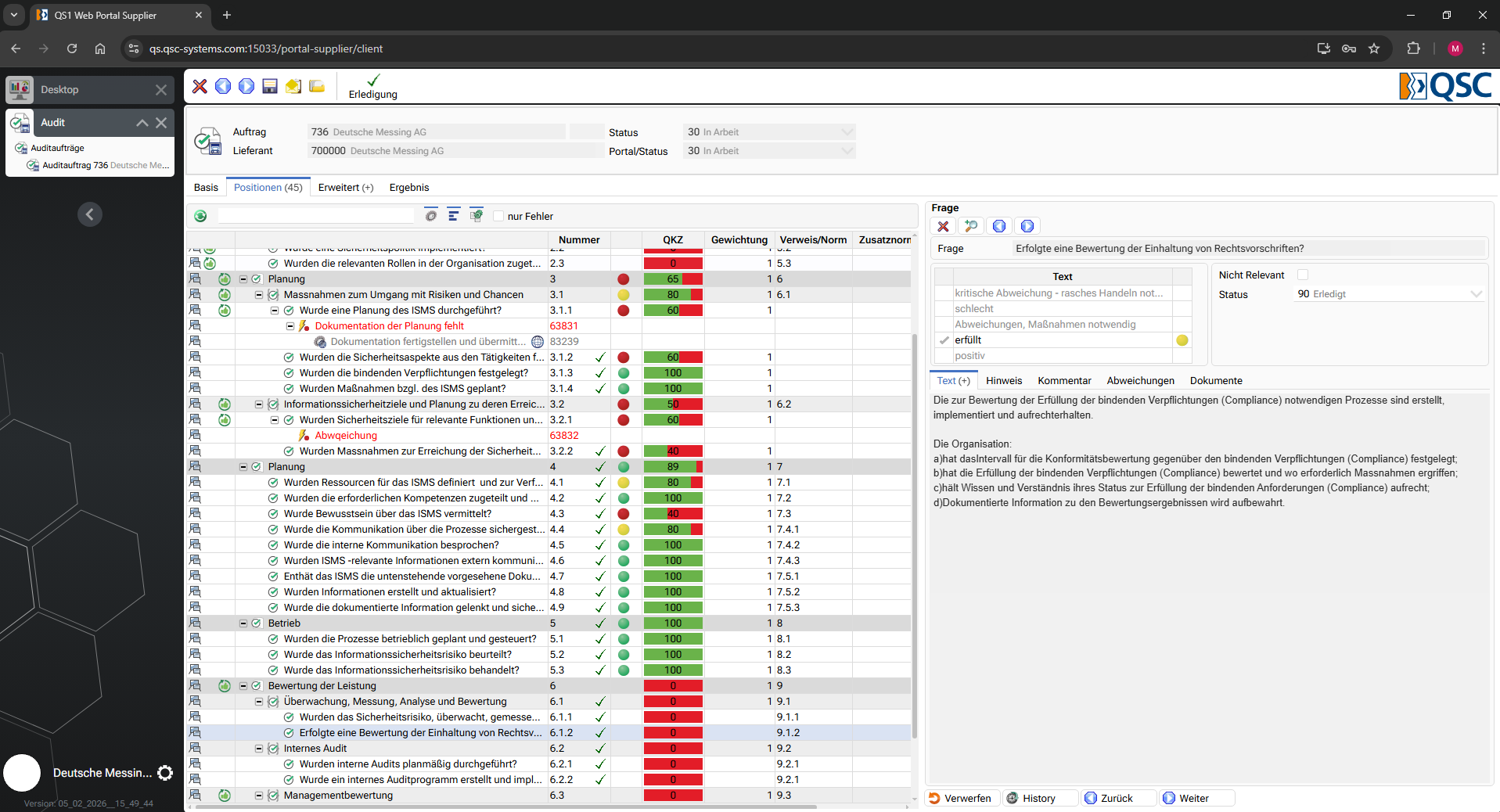Click deviation icon beside 'Dokumentation der Planung fehlt'
Image resolution: width=1500 pixels, height=812 pixels.
click(x=304, y=326)
